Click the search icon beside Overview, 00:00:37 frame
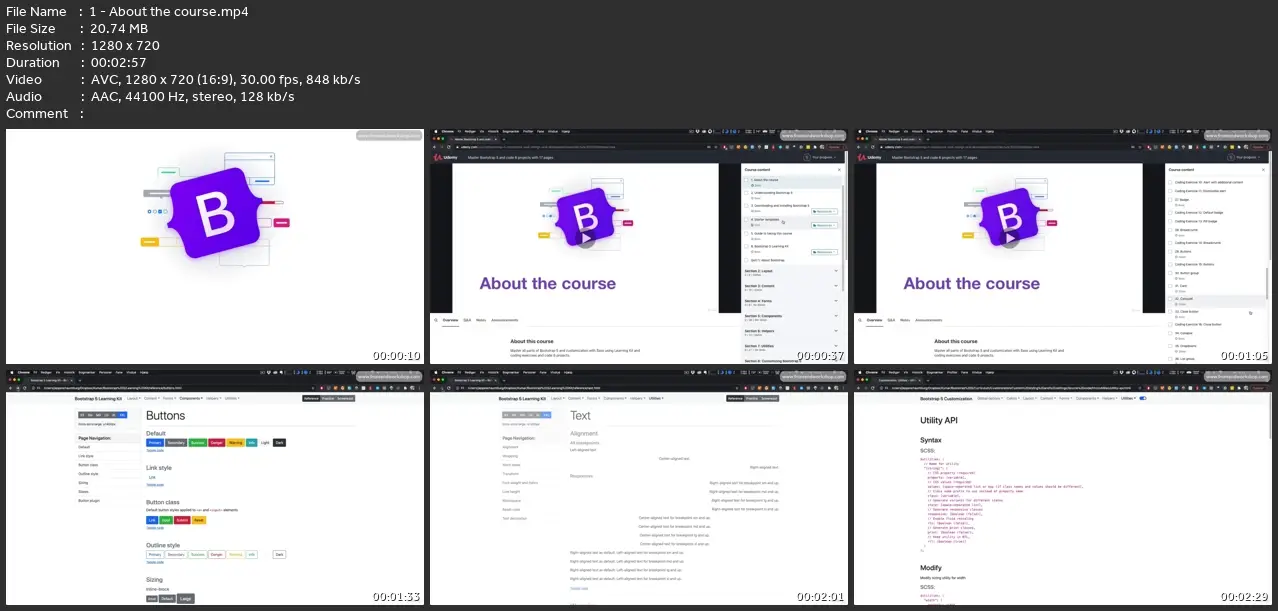This screenshot has height=611, width=1278. tap(436, 321)
